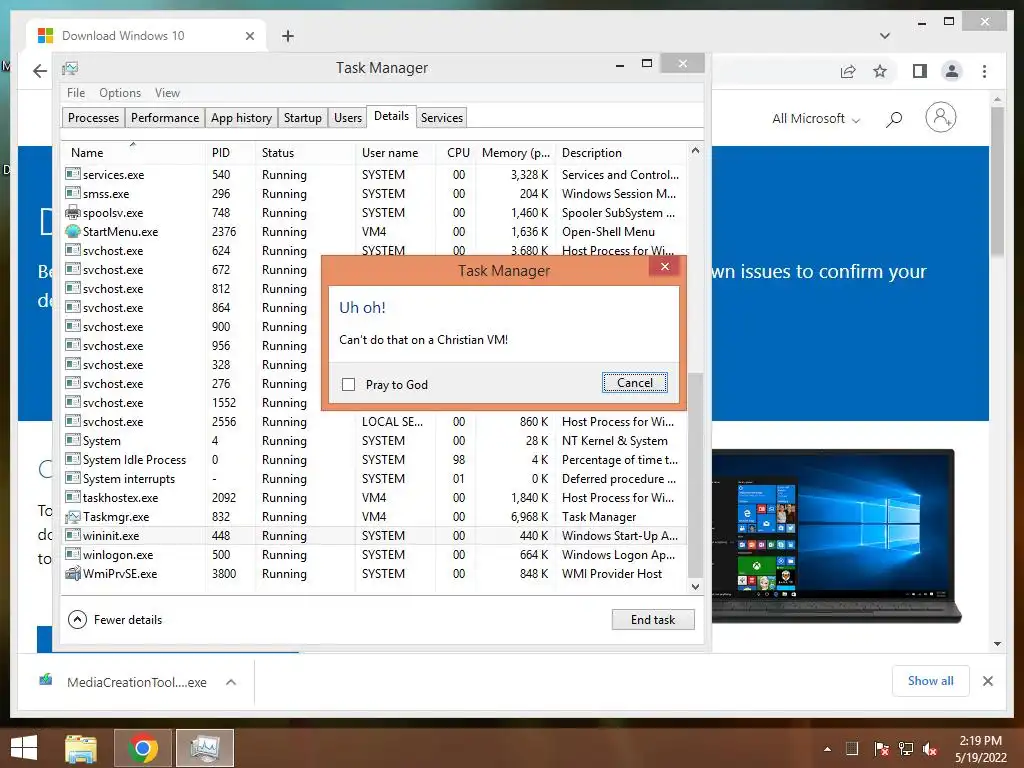Tick the Pray to God checkbox
1024x768 pixels.
click(x=349, y=385)
